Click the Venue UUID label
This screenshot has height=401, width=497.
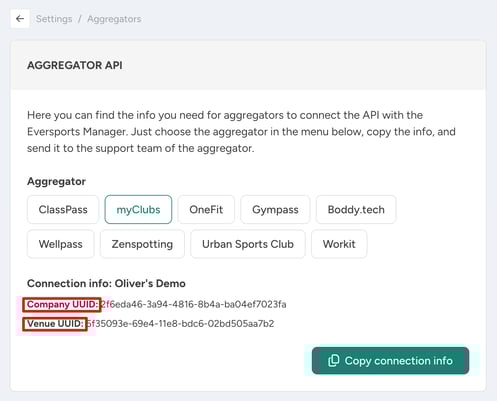pos(55,324)
